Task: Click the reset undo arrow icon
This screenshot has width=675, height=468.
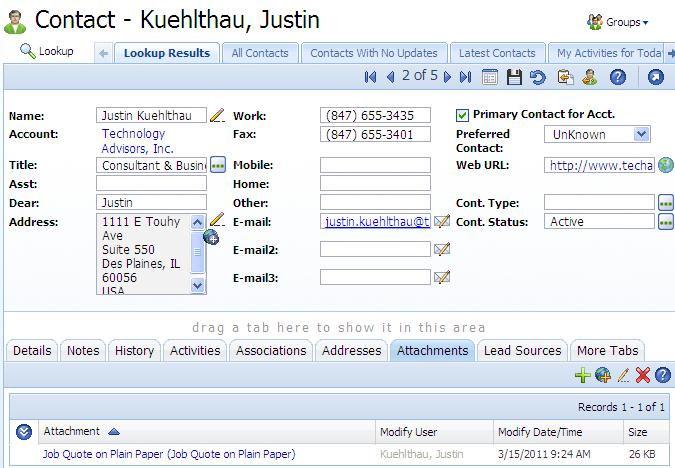Action: (x=537, y=77)
